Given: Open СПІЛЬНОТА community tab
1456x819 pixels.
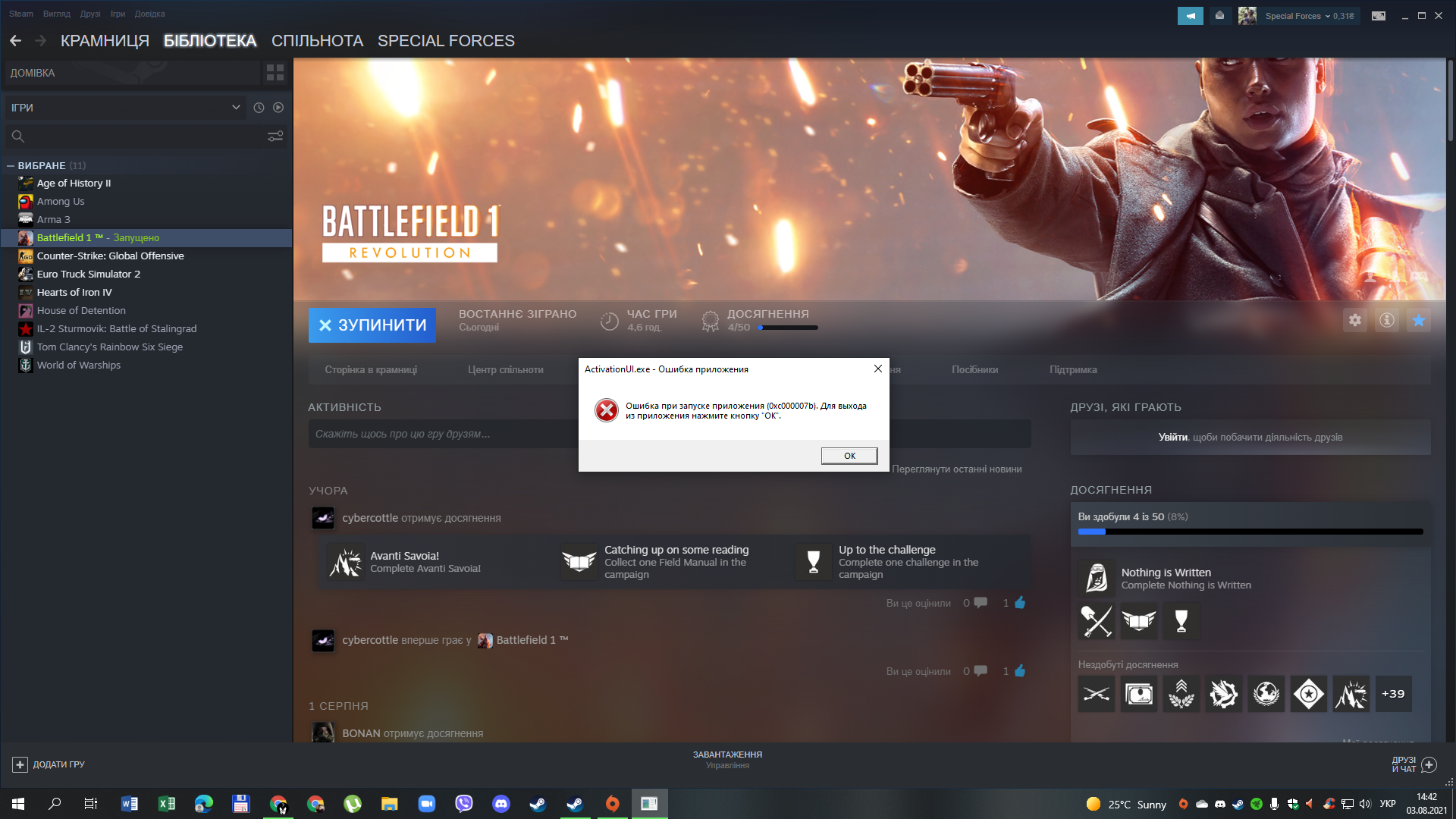Looking at the screenshot, I should pos(317,41).
